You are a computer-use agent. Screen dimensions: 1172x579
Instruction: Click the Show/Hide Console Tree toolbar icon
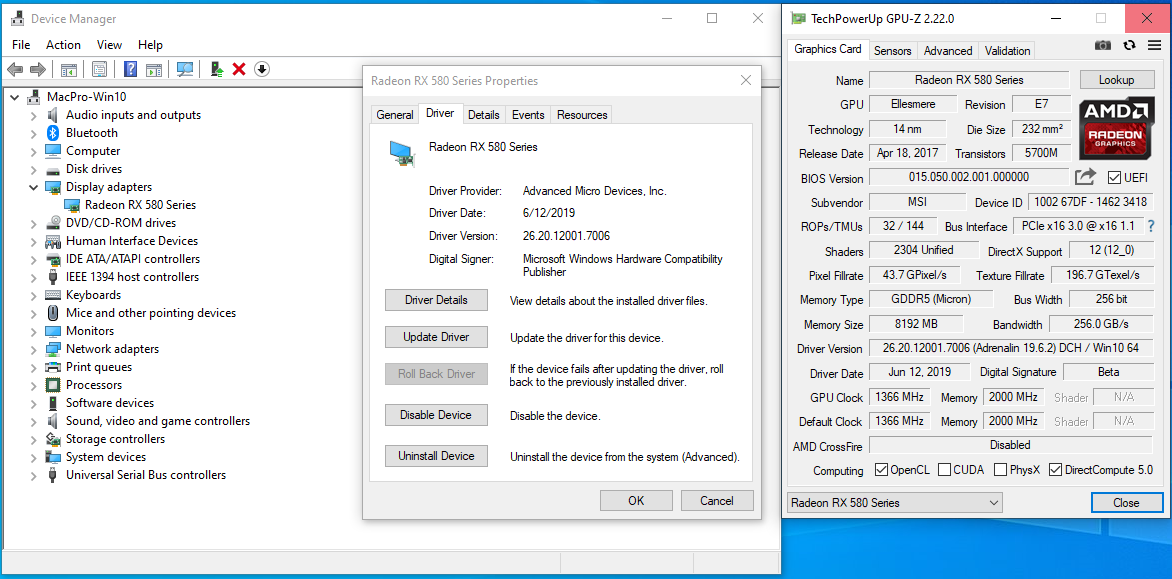coord(69,69)
